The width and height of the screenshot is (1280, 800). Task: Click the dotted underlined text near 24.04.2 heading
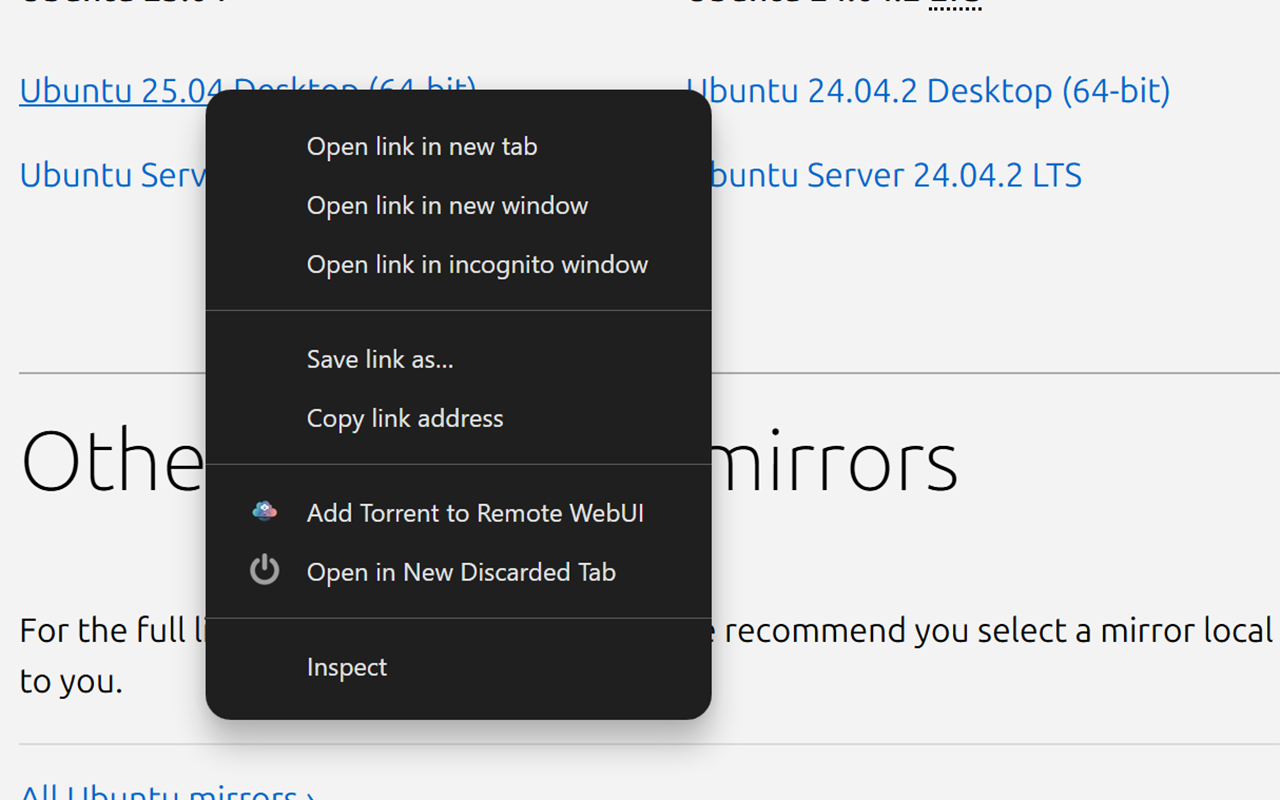pyautogui.click(x=952, y=6)
